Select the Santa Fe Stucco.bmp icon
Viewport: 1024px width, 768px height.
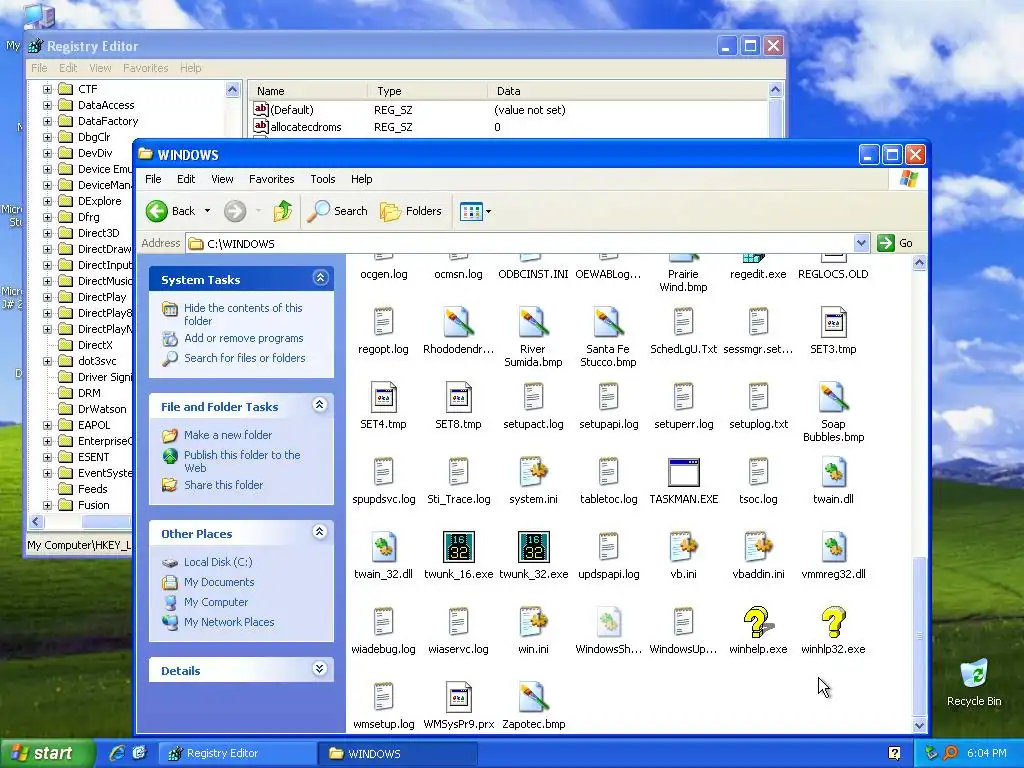pyautogui.click(x=608, y=322)
